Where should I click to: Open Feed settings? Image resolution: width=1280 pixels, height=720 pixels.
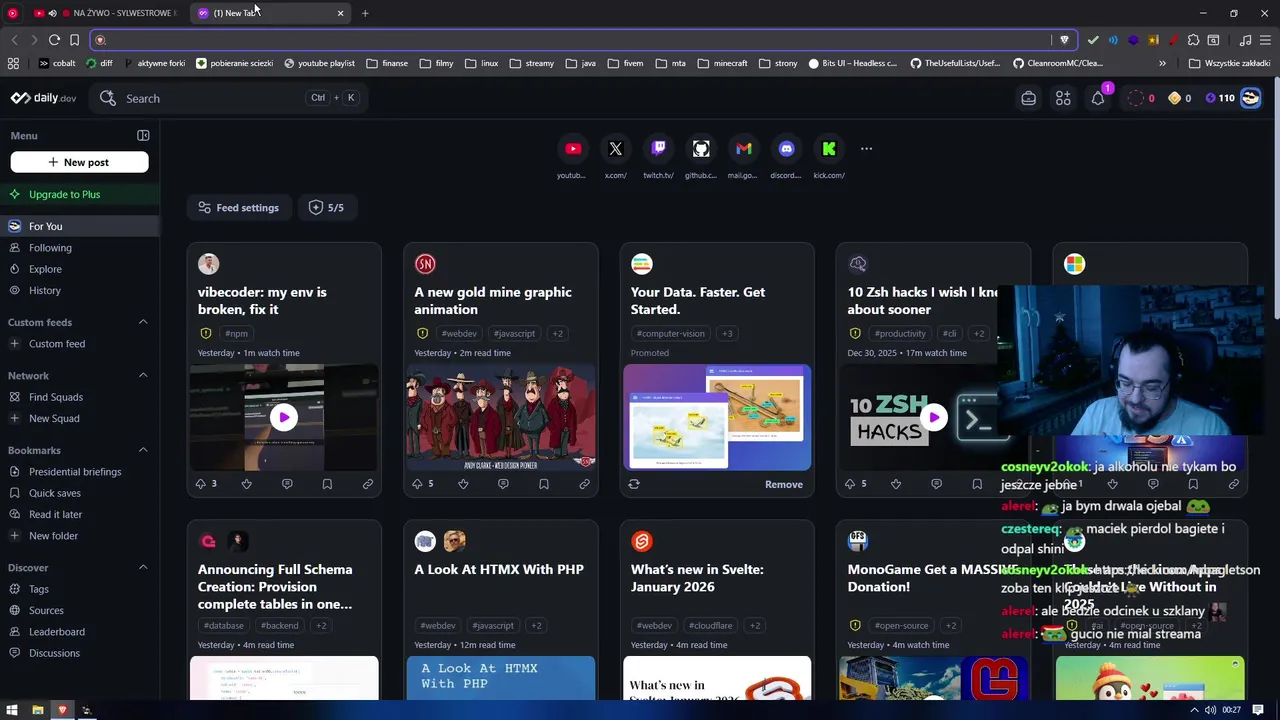[239, 208]
